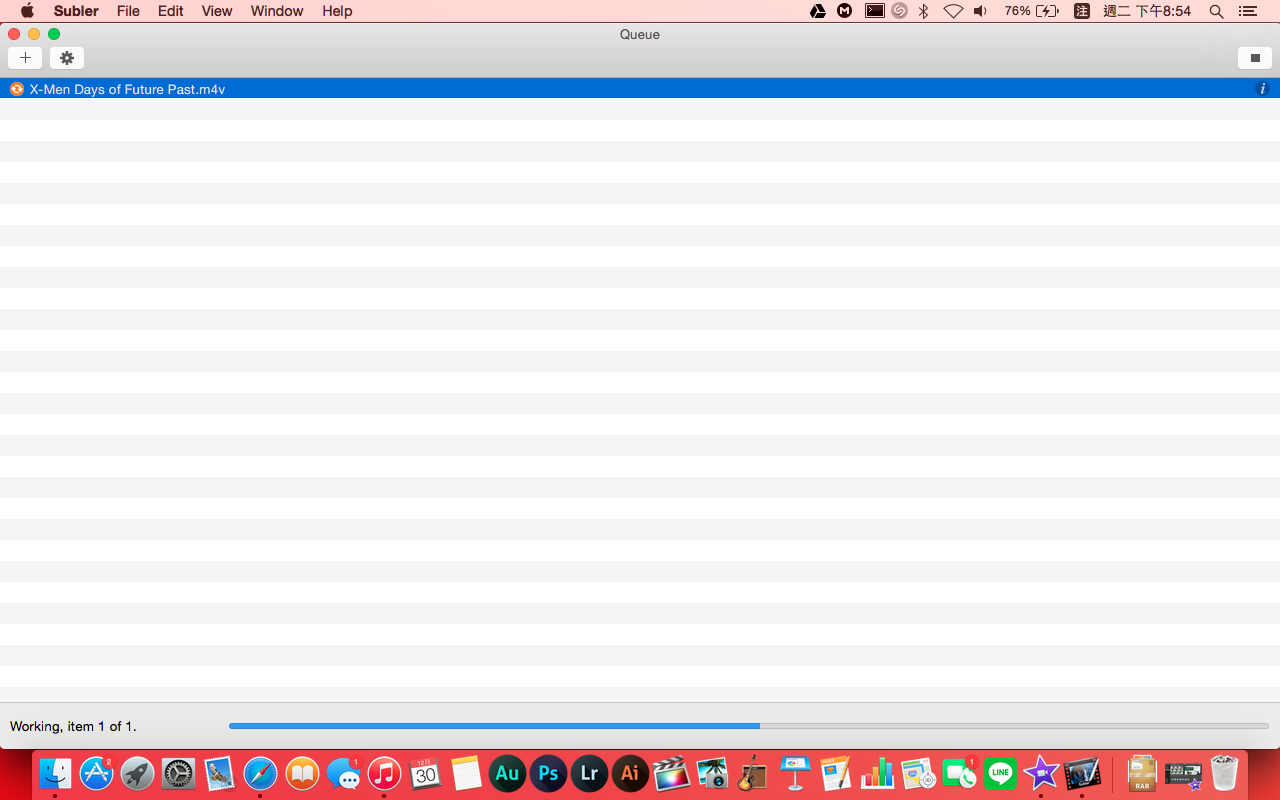Stop the queue with the stop button
The height and width of the screenshot is (800, 1280).
pyautogui.click(x=1255, y=58)
